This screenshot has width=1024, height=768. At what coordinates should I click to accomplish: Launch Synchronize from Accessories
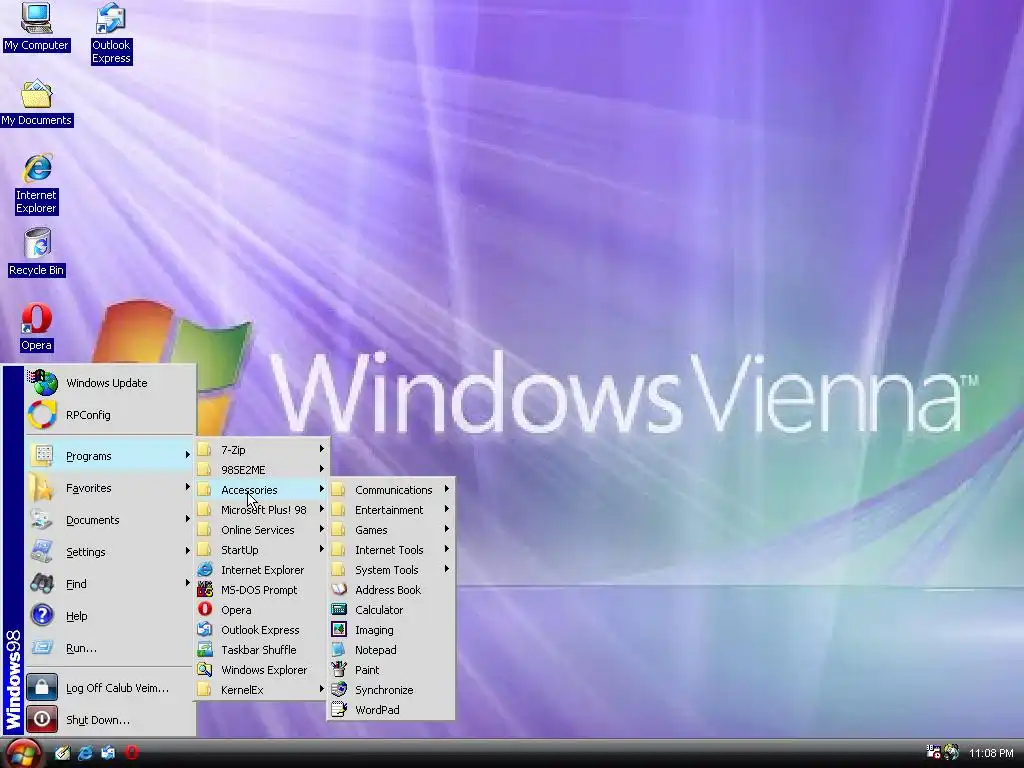pos(391,690)
